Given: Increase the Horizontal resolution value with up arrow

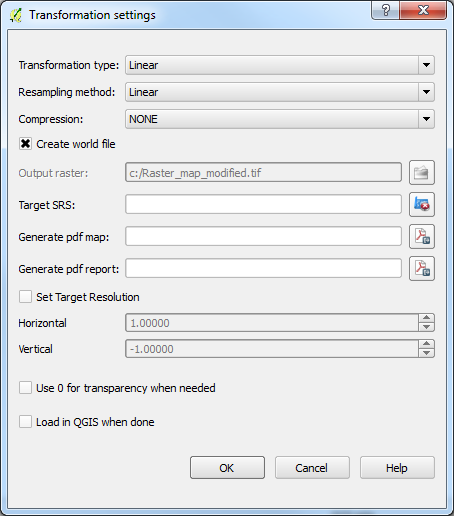Looking at the screenshot, I should [426, 318].
